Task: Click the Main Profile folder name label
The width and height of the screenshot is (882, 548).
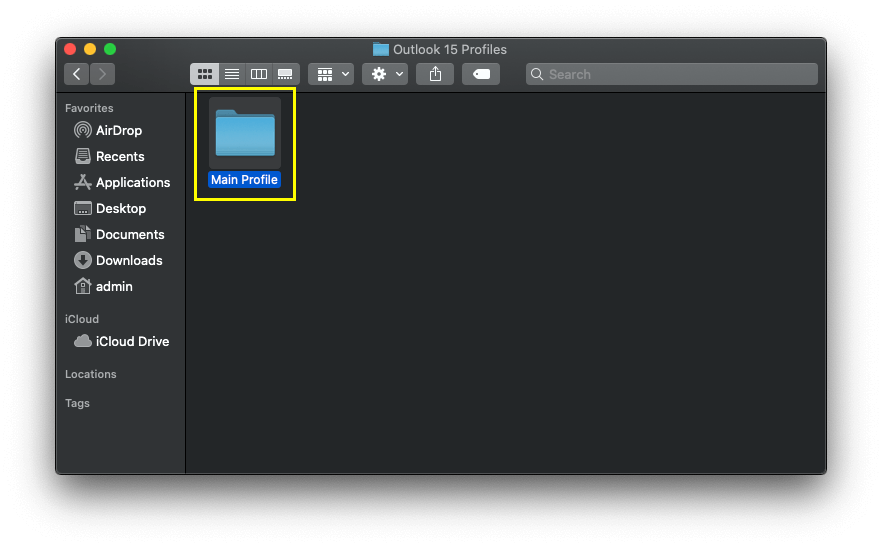Action: tap(244, 179)
